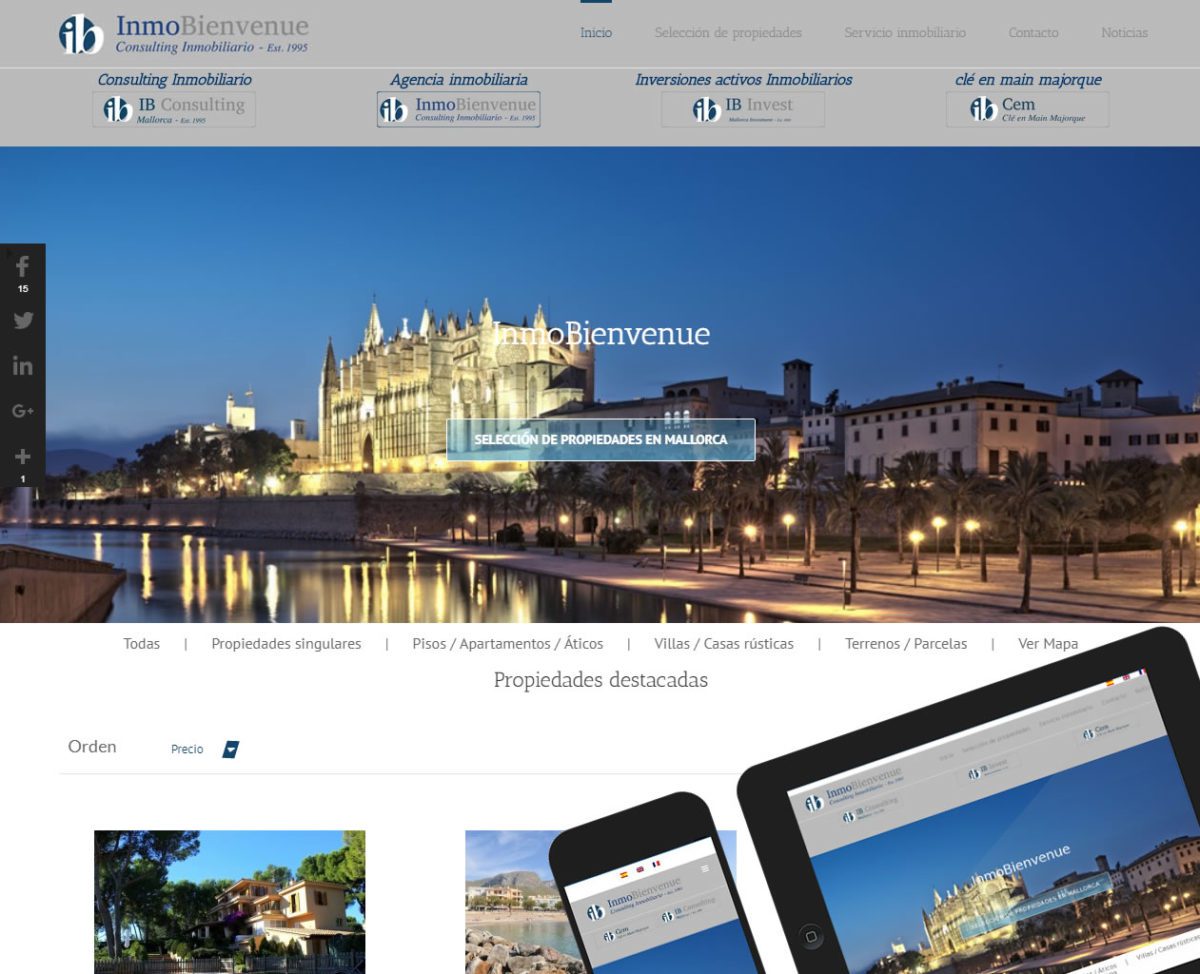Click the InmoBienvenue header logo

(184, 34)
